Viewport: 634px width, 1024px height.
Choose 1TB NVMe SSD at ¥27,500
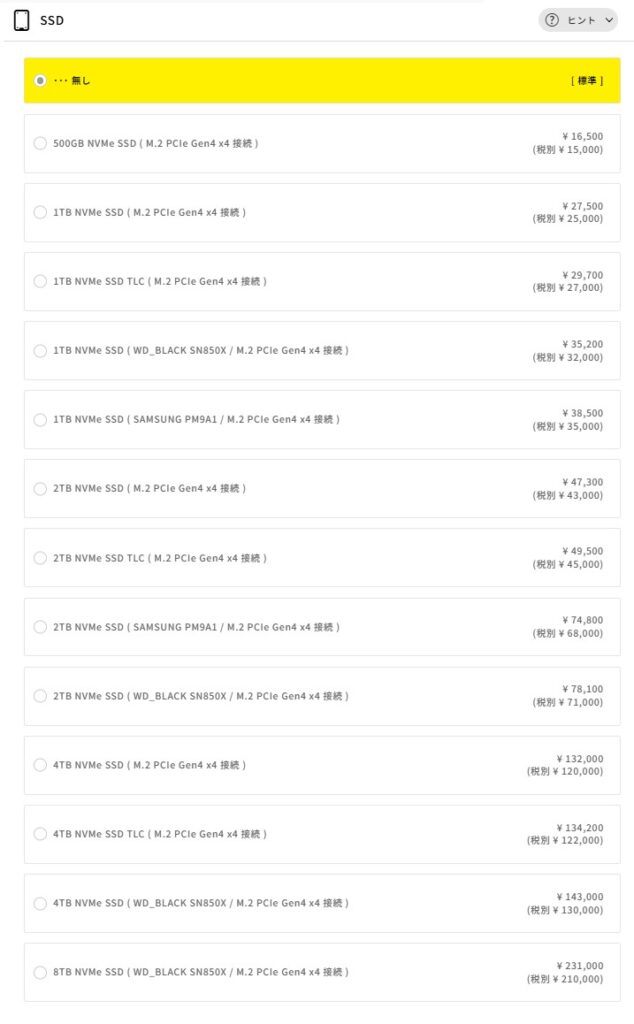click(x=40, y=212)
